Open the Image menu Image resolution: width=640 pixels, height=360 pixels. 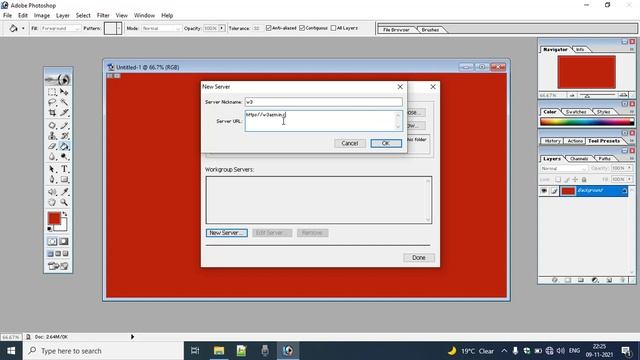tap(42, 16)
